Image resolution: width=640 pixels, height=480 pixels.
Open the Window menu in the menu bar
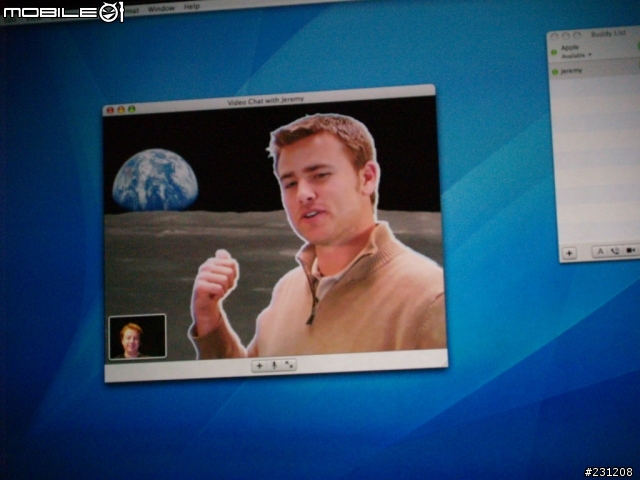161,9
